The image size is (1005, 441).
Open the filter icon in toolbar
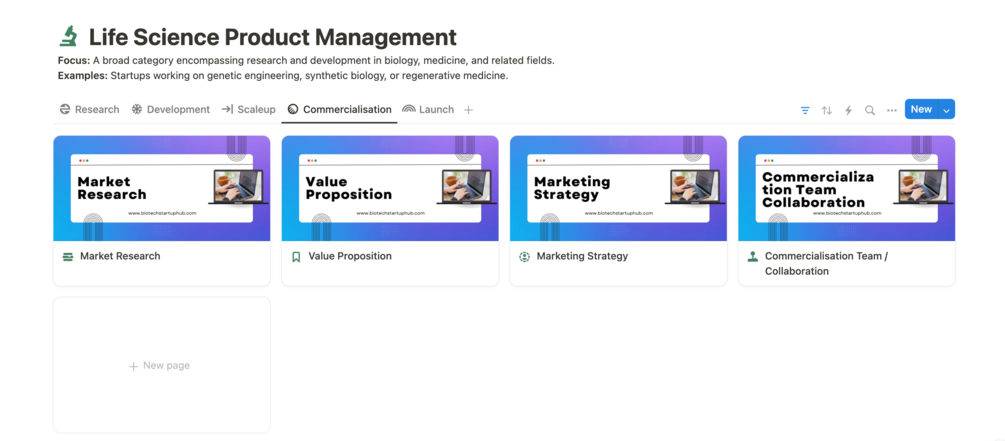click(805, 110)
